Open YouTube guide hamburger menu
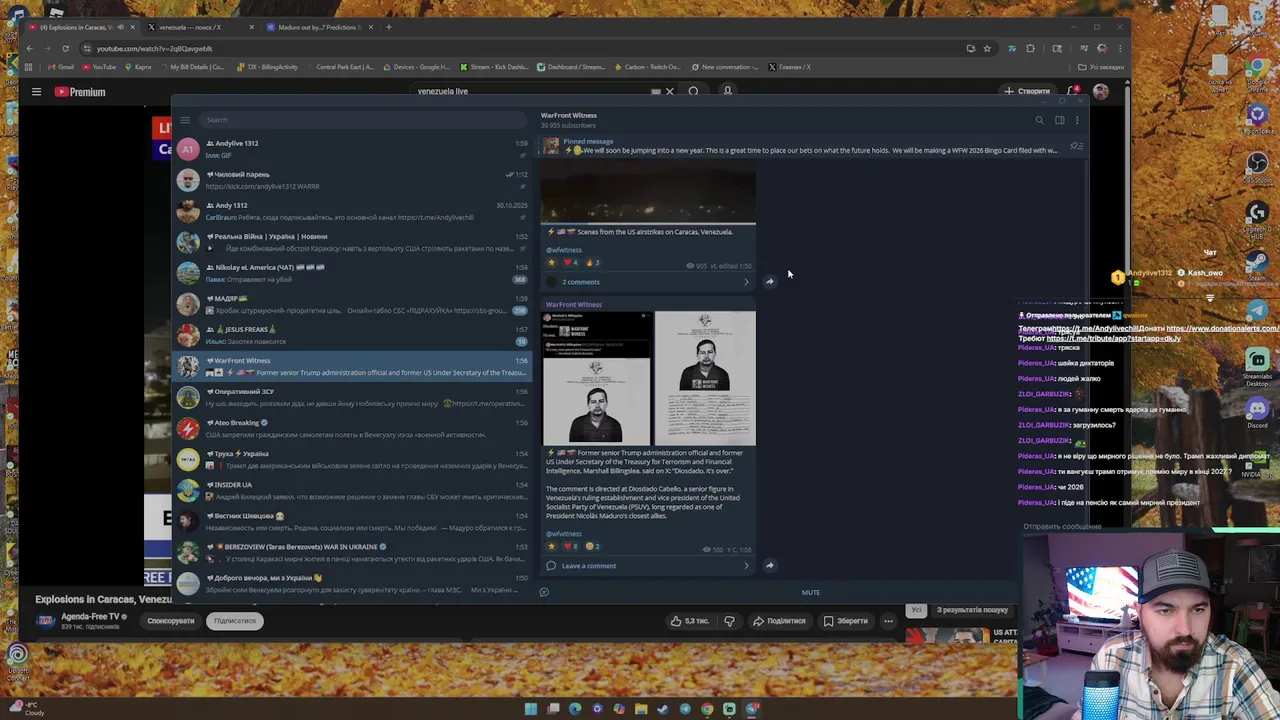 36,92
